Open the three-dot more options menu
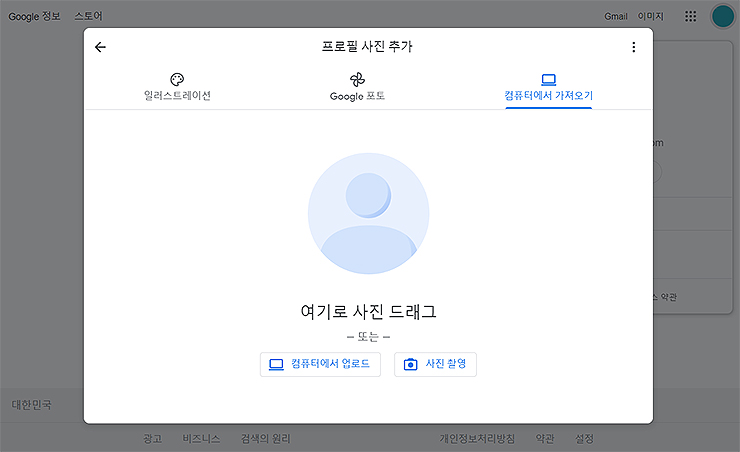 point(633,47)
